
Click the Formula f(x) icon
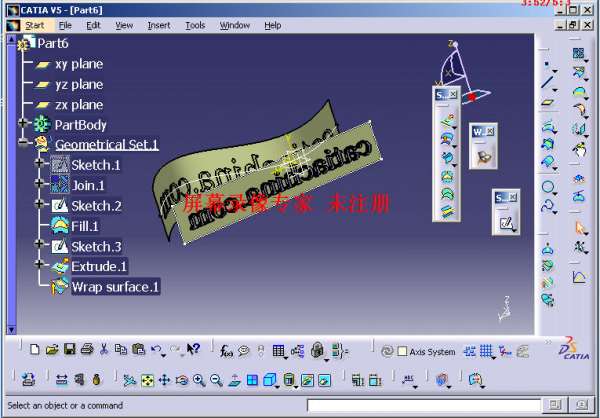point(228,350)
